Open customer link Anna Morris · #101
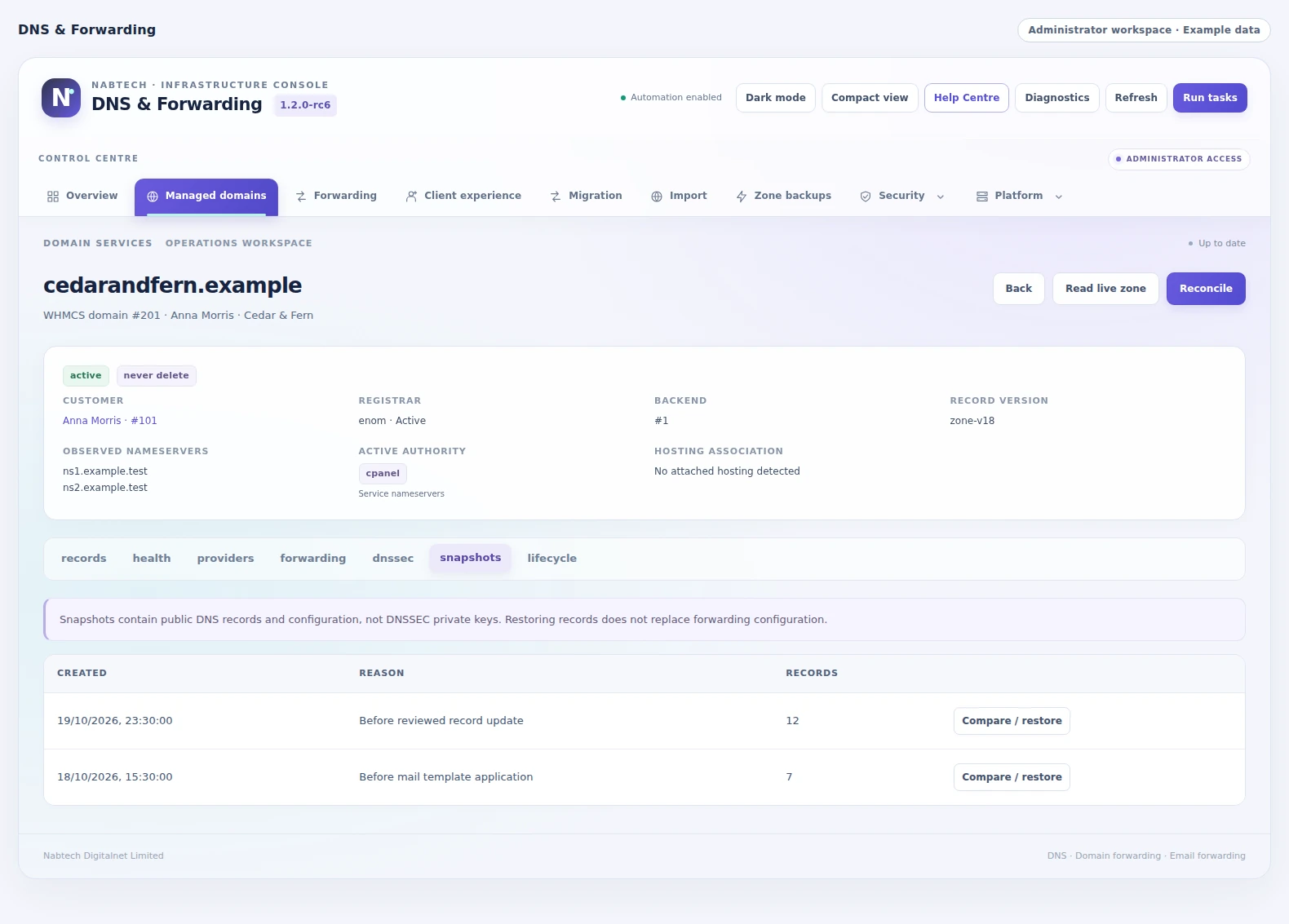 pos(110,421)
